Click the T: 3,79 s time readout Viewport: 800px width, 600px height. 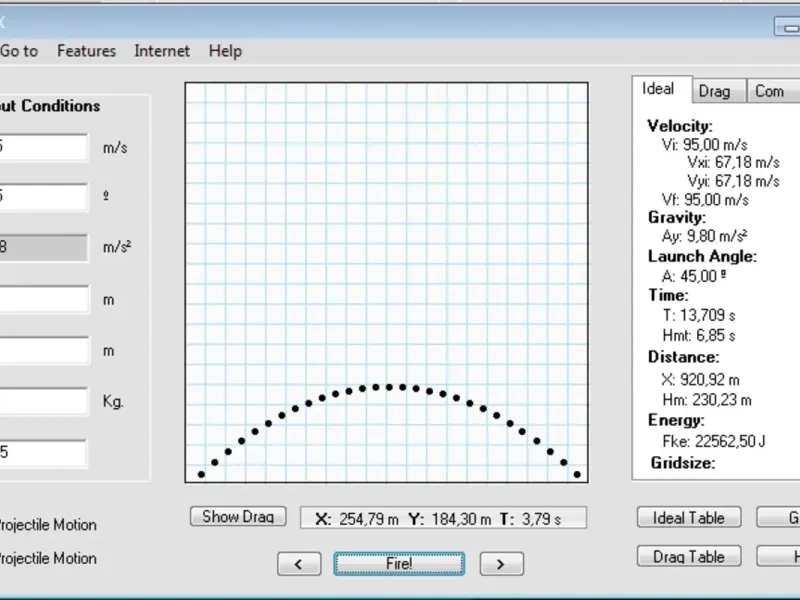(530, 519)
